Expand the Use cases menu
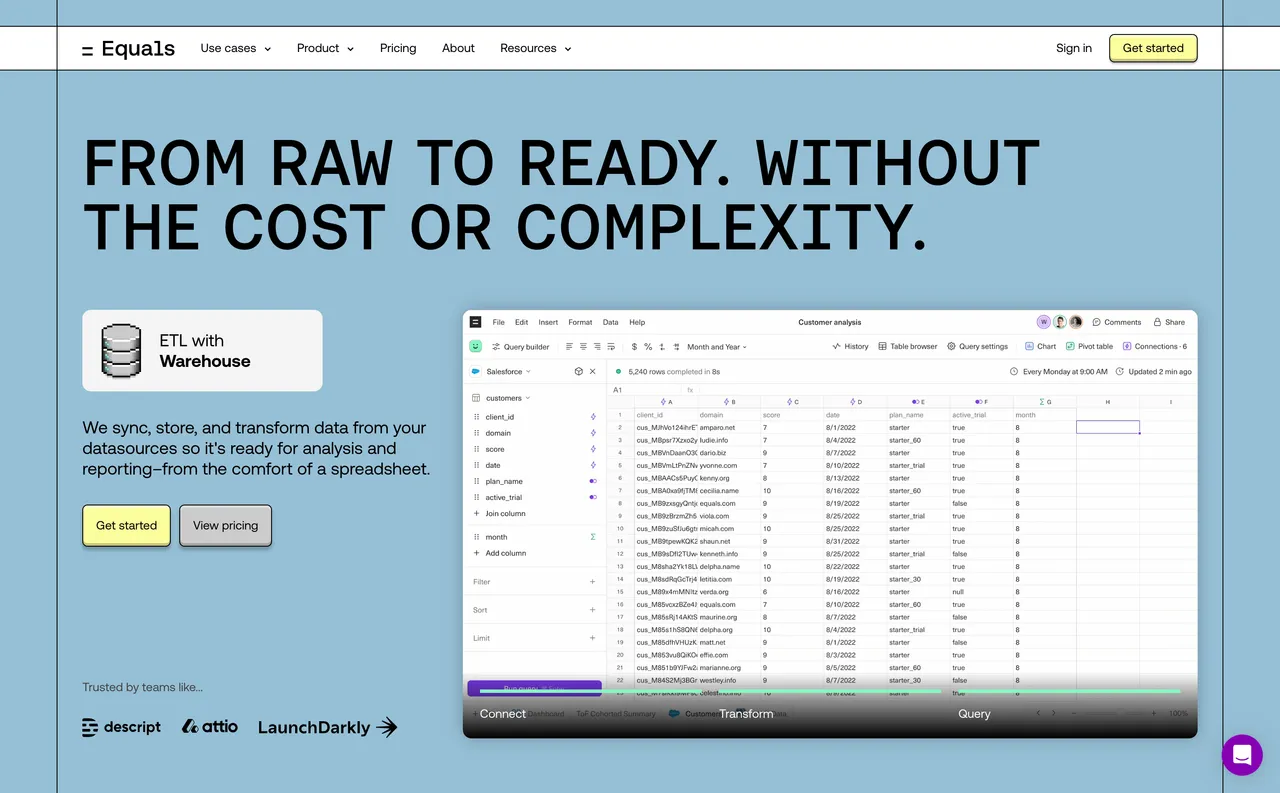Viewport: 1280px width, 793px height. coord(235,48)
